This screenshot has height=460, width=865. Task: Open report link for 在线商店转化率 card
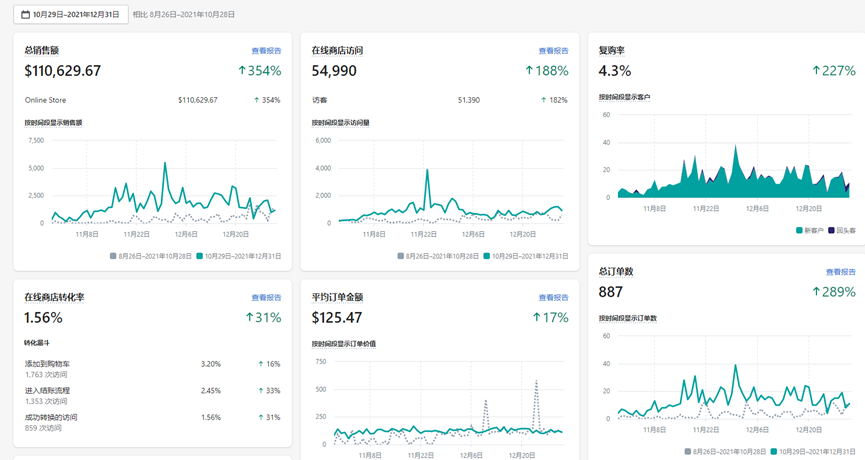click(266, 297)
